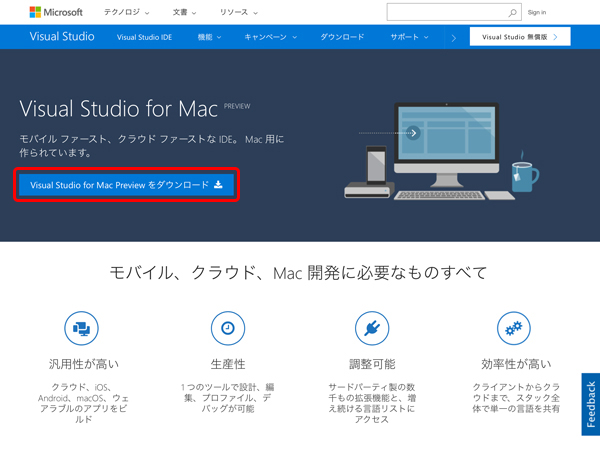
Task: Click the Visual Studio for Mac heading
Action: pyautogui.click(x=119, y=109)
